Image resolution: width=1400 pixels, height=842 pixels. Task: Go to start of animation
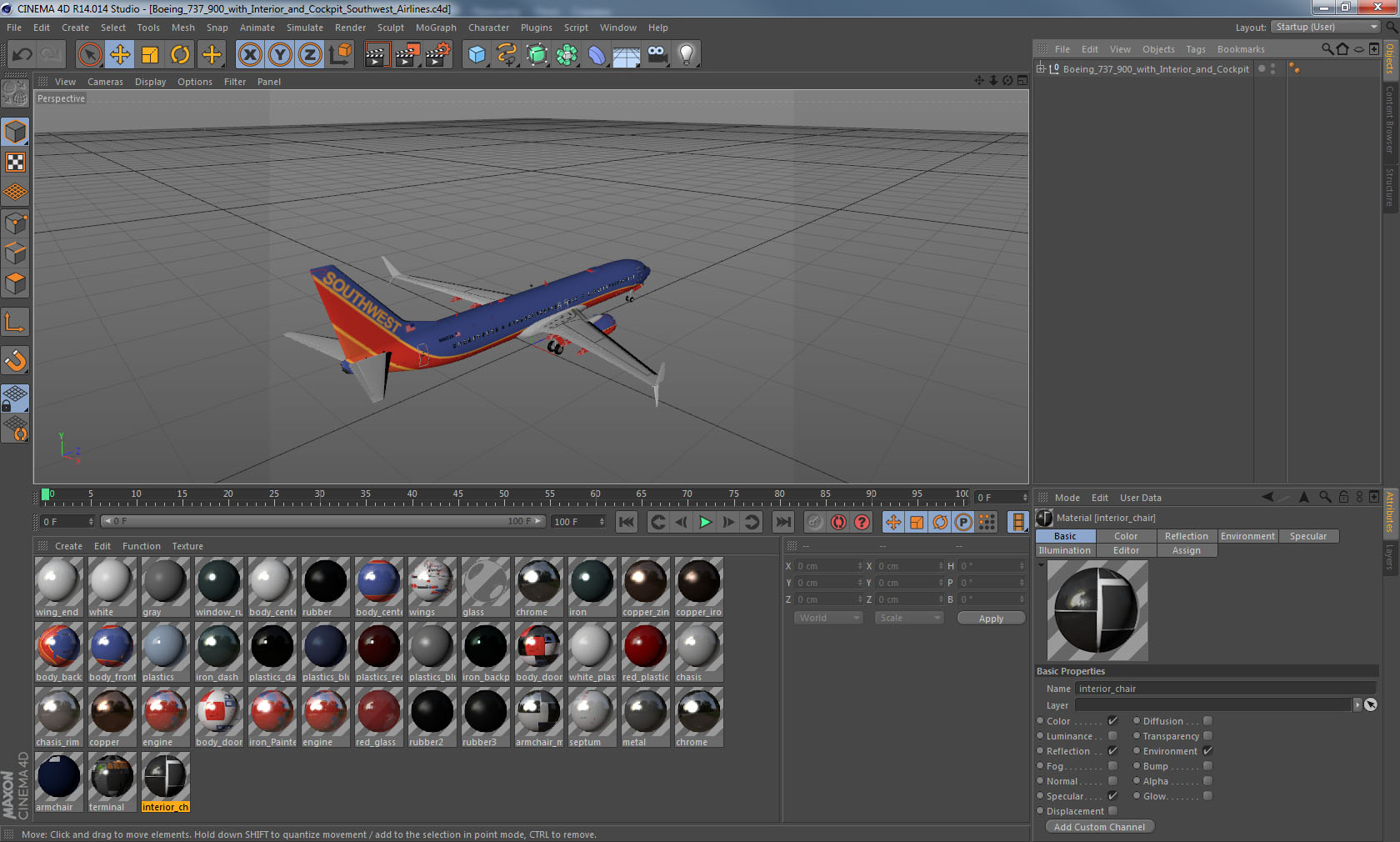click(627, 522)
